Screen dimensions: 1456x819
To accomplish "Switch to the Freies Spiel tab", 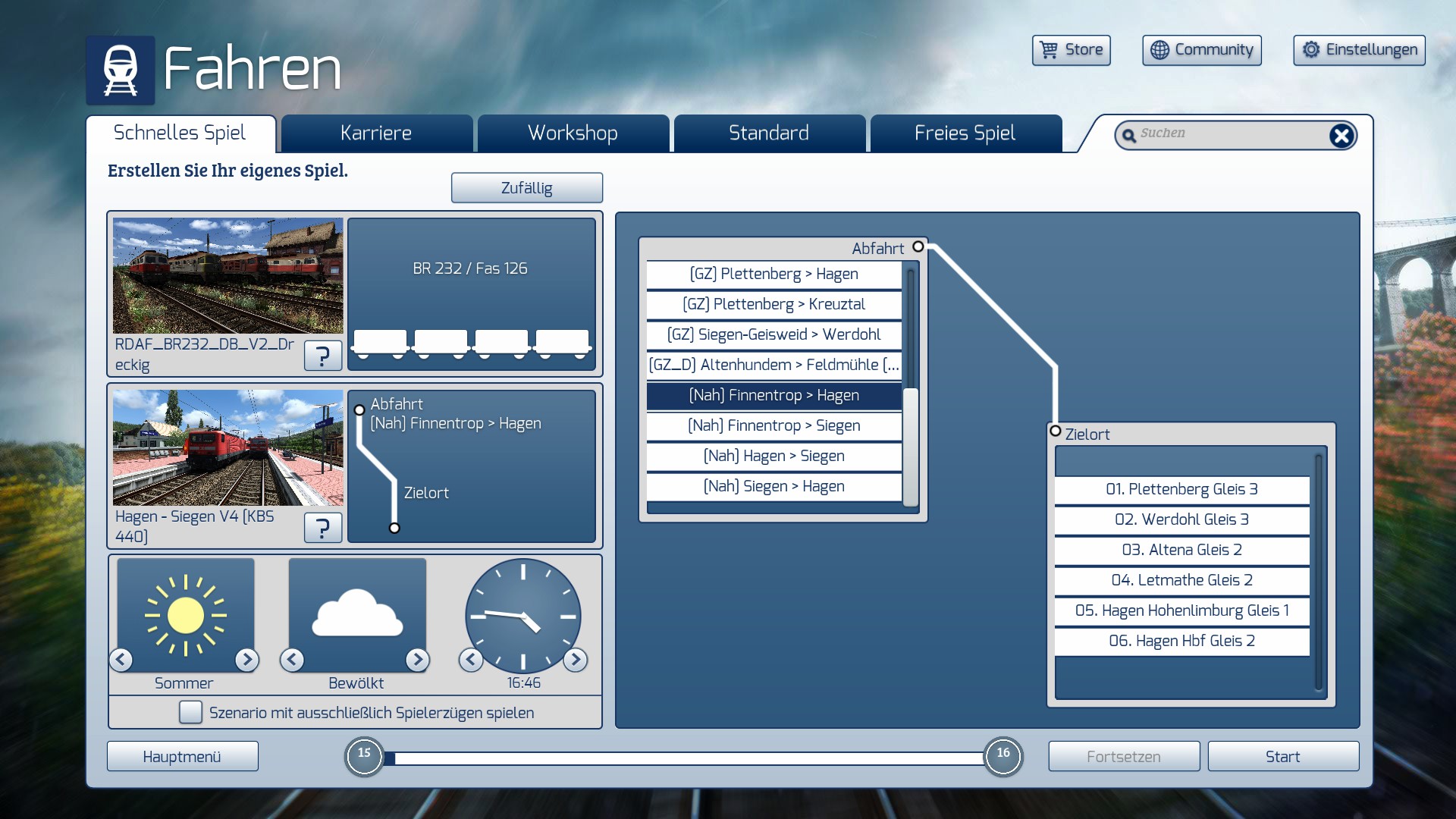I will [x=965, y=133].
